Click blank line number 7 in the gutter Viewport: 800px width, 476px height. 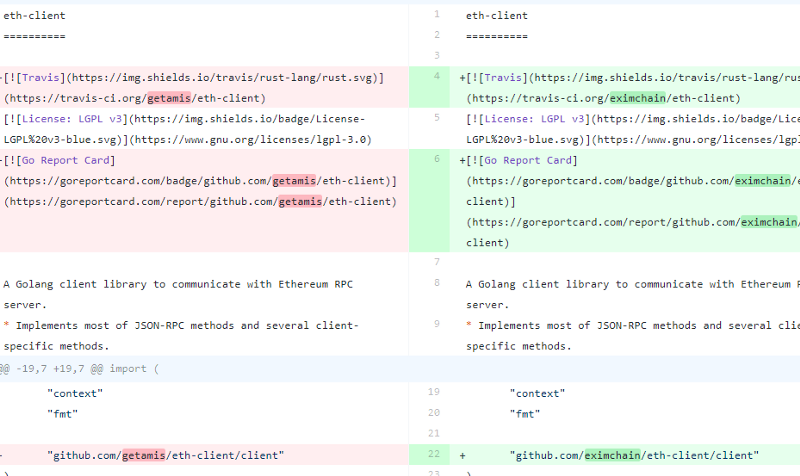437,262
